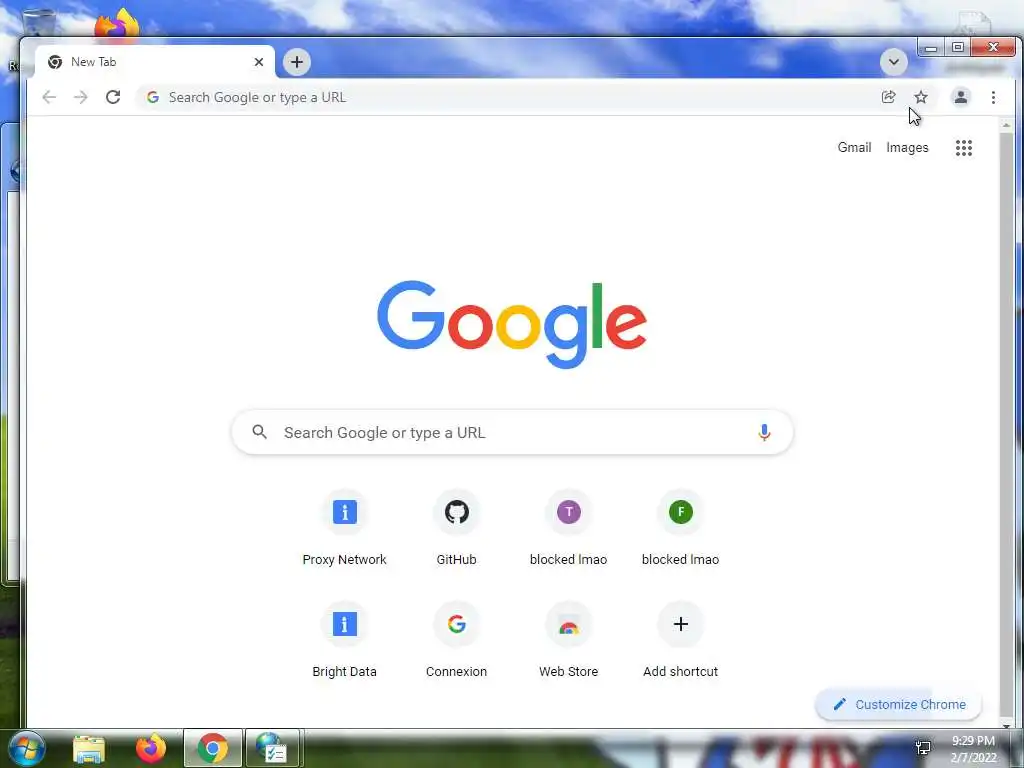The height and width of the screenshot is (768, 1024).
Task: Bookmark this tab with the star icon
Action: (x=921, y=97)
